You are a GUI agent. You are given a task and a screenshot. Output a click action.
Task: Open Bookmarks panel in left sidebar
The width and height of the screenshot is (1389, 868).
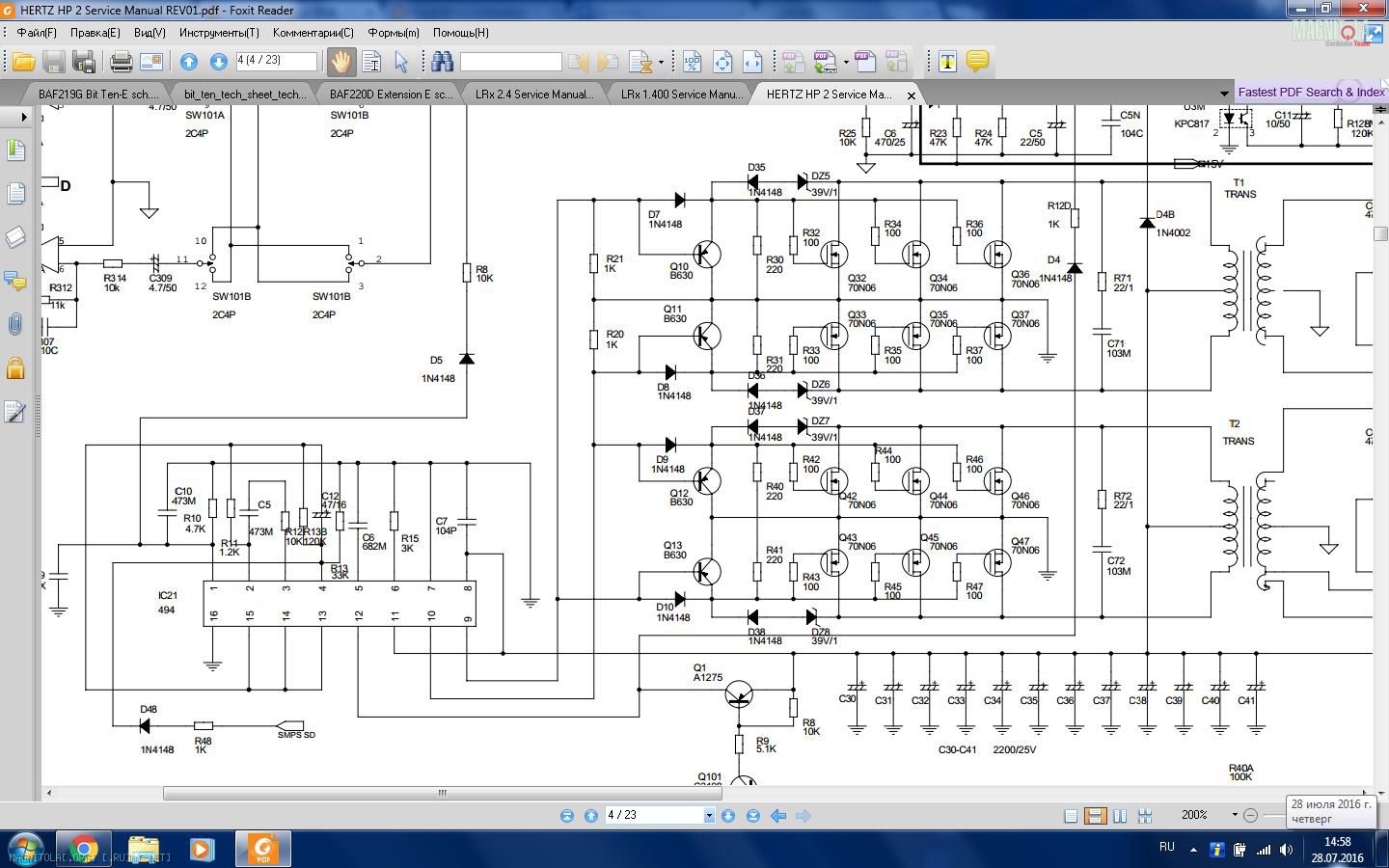click(15, 149)
